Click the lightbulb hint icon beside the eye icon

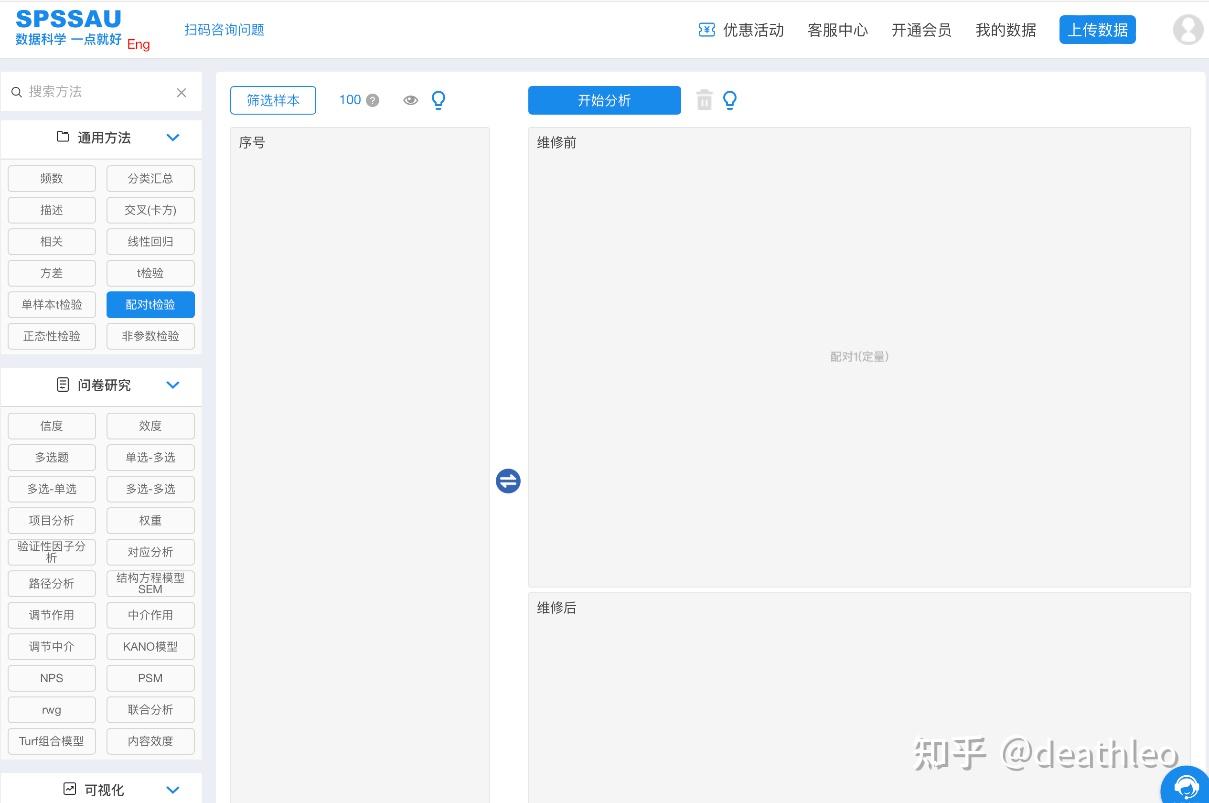click(x=438, y=100)
